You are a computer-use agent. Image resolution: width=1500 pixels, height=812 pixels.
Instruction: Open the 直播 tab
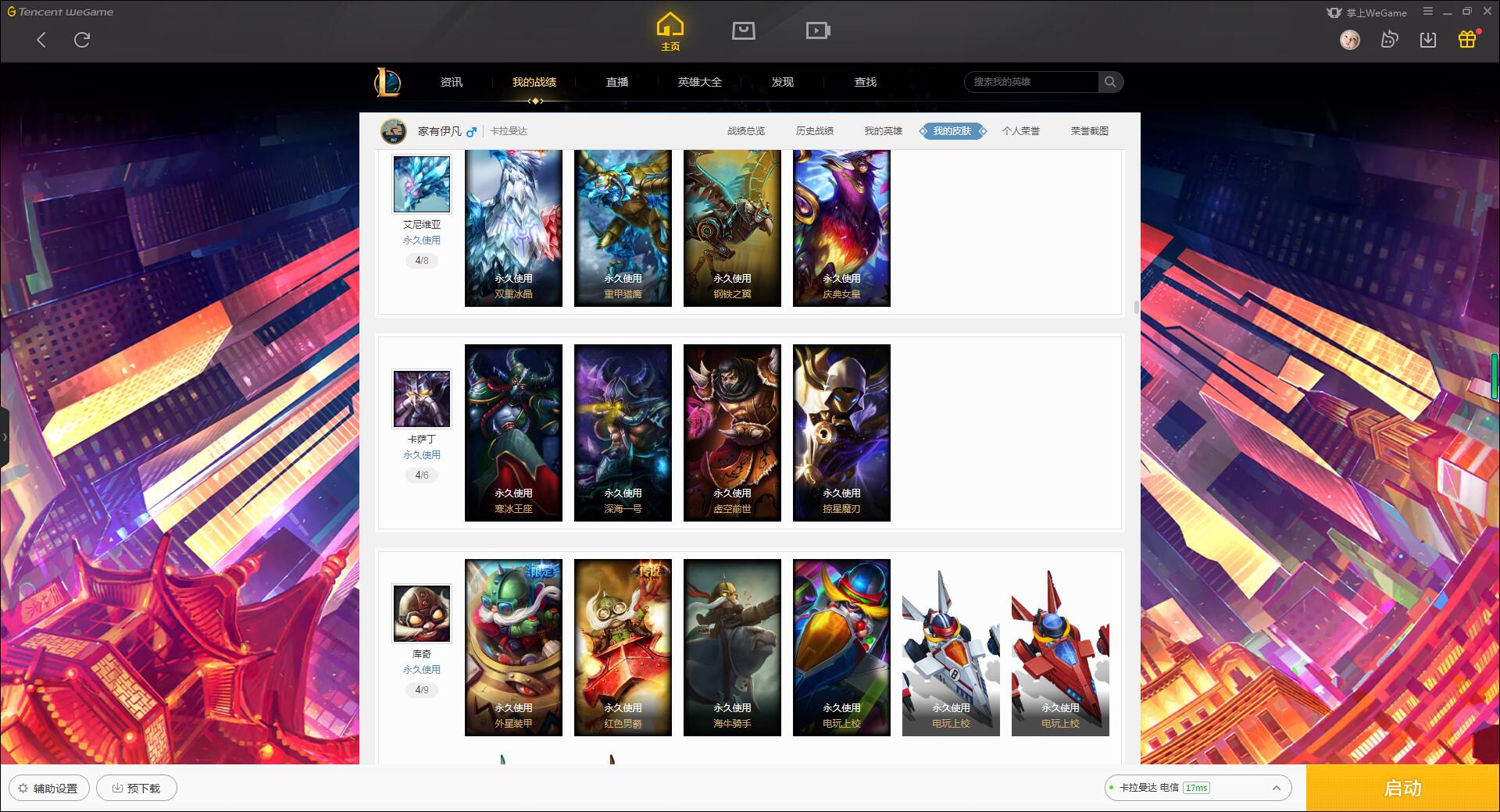[x=617, y=82]
